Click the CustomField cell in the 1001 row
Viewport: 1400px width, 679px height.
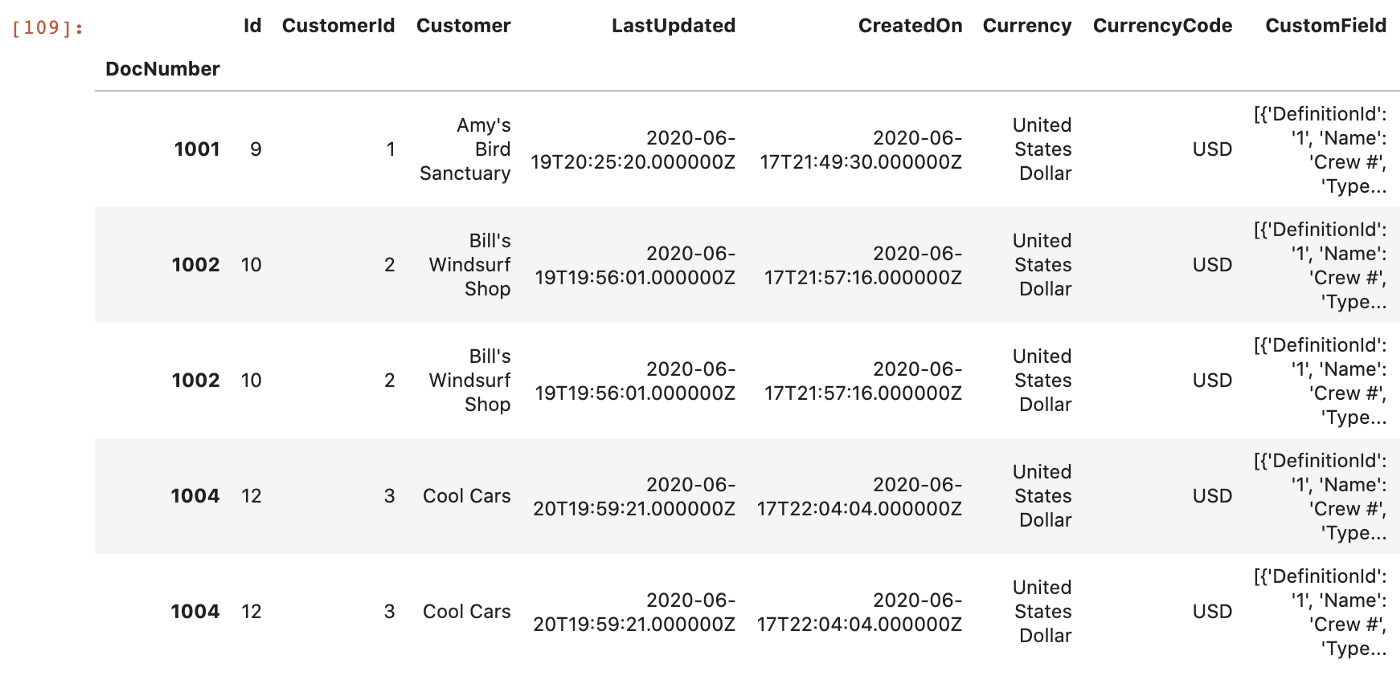(x=1321, y=150)
